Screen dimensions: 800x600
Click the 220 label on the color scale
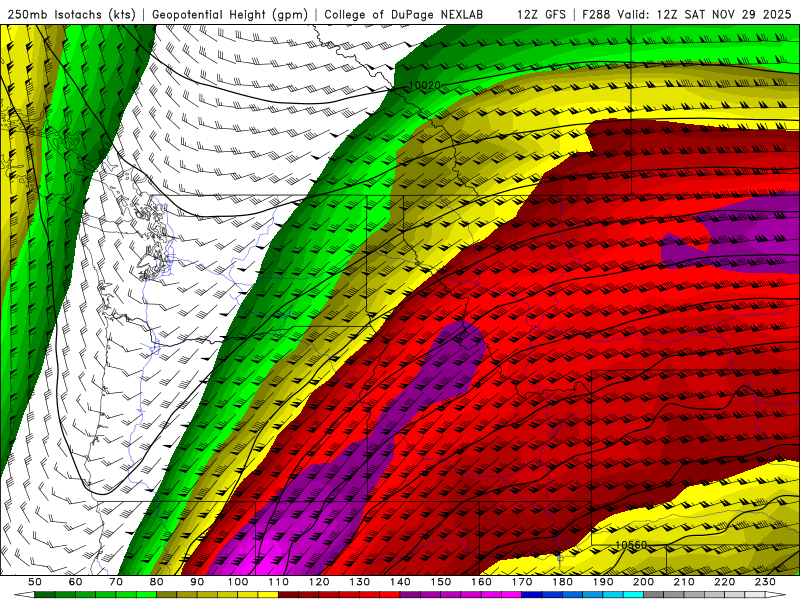(x=724, y=582)
